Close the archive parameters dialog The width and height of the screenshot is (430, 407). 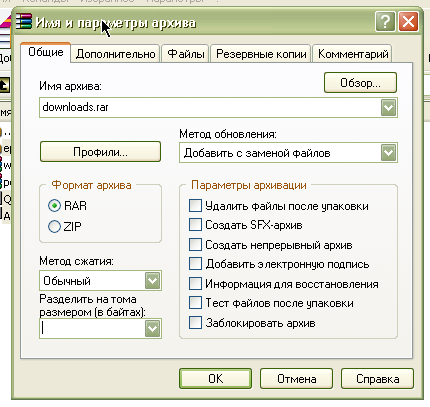coord(408,22)
